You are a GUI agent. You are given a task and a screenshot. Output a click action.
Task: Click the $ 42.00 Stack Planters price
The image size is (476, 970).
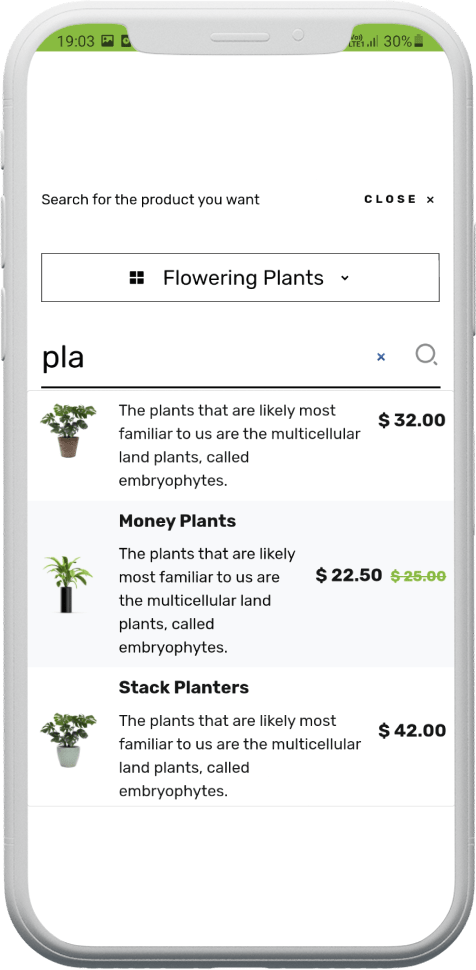click(412, 731)
